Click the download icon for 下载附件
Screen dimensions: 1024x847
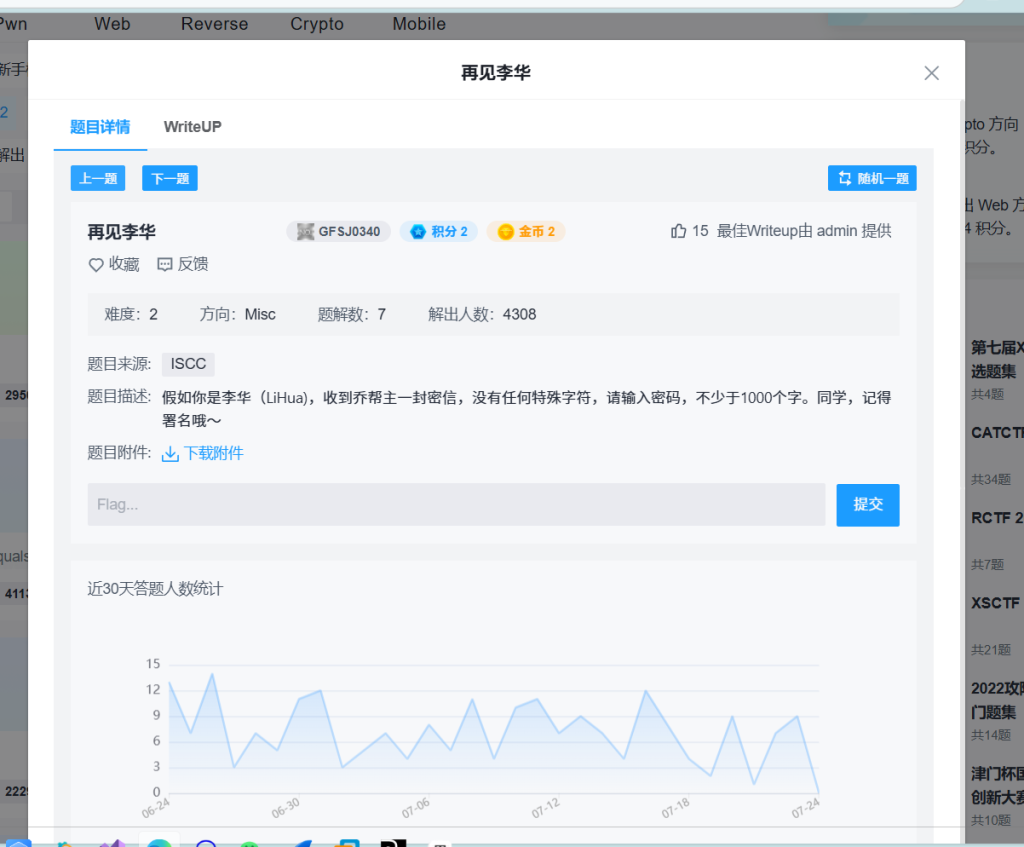pos(170,454)
